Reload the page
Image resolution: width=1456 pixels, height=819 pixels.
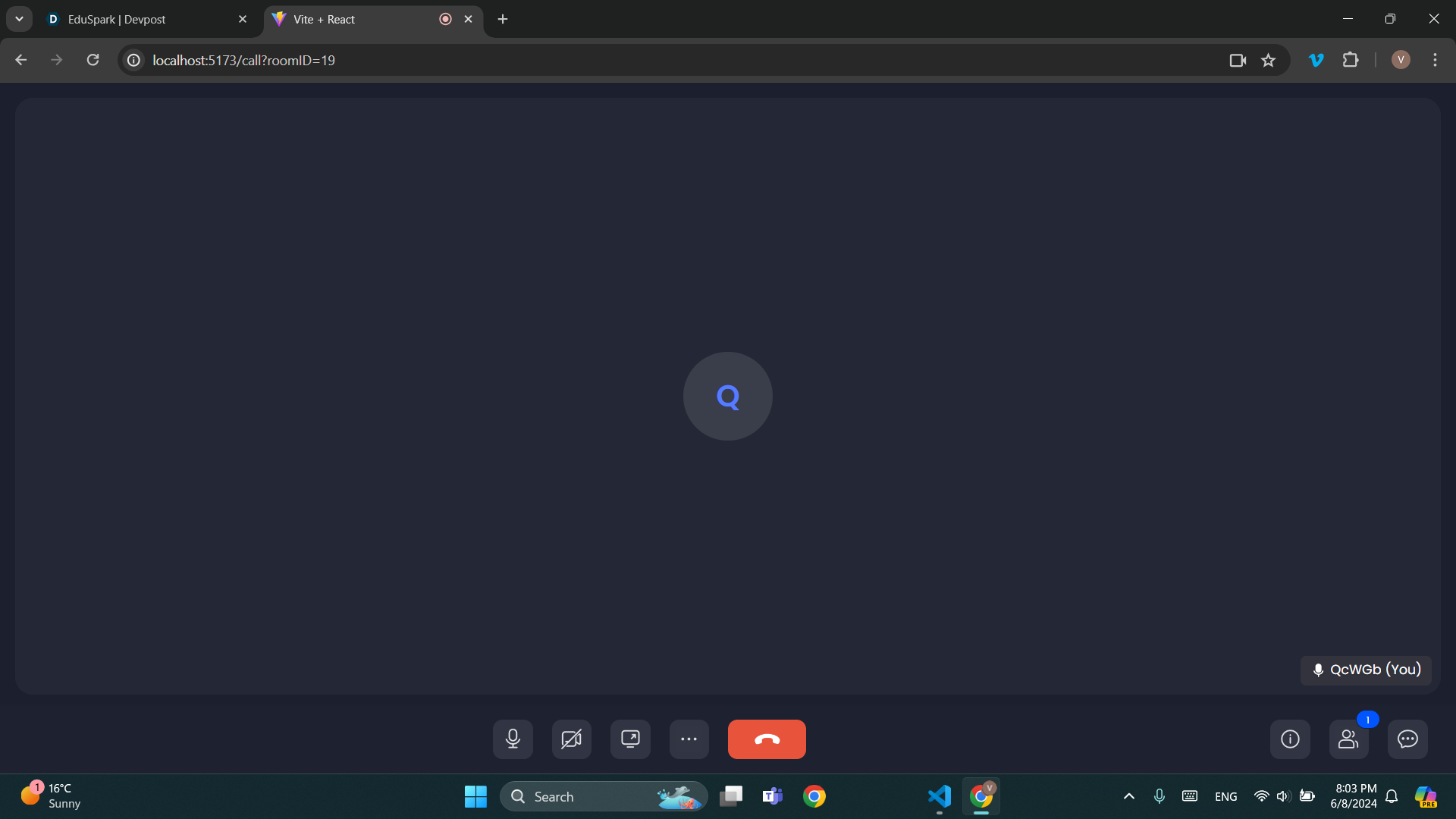pyautogui.click(x=93, y=60)
